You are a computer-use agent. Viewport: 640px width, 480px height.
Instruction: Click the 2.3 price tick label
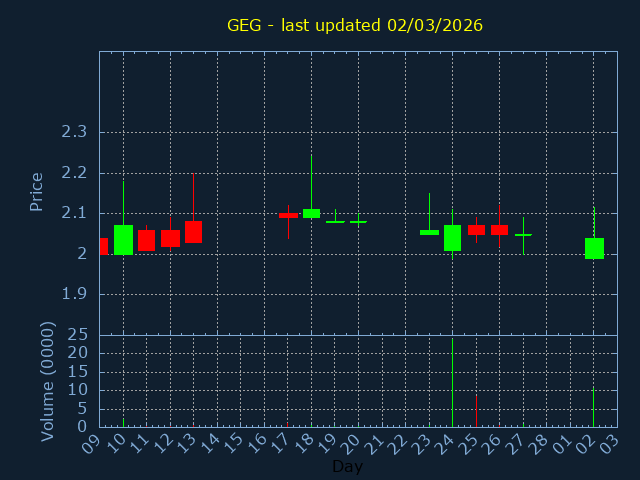tap(74, 132)
